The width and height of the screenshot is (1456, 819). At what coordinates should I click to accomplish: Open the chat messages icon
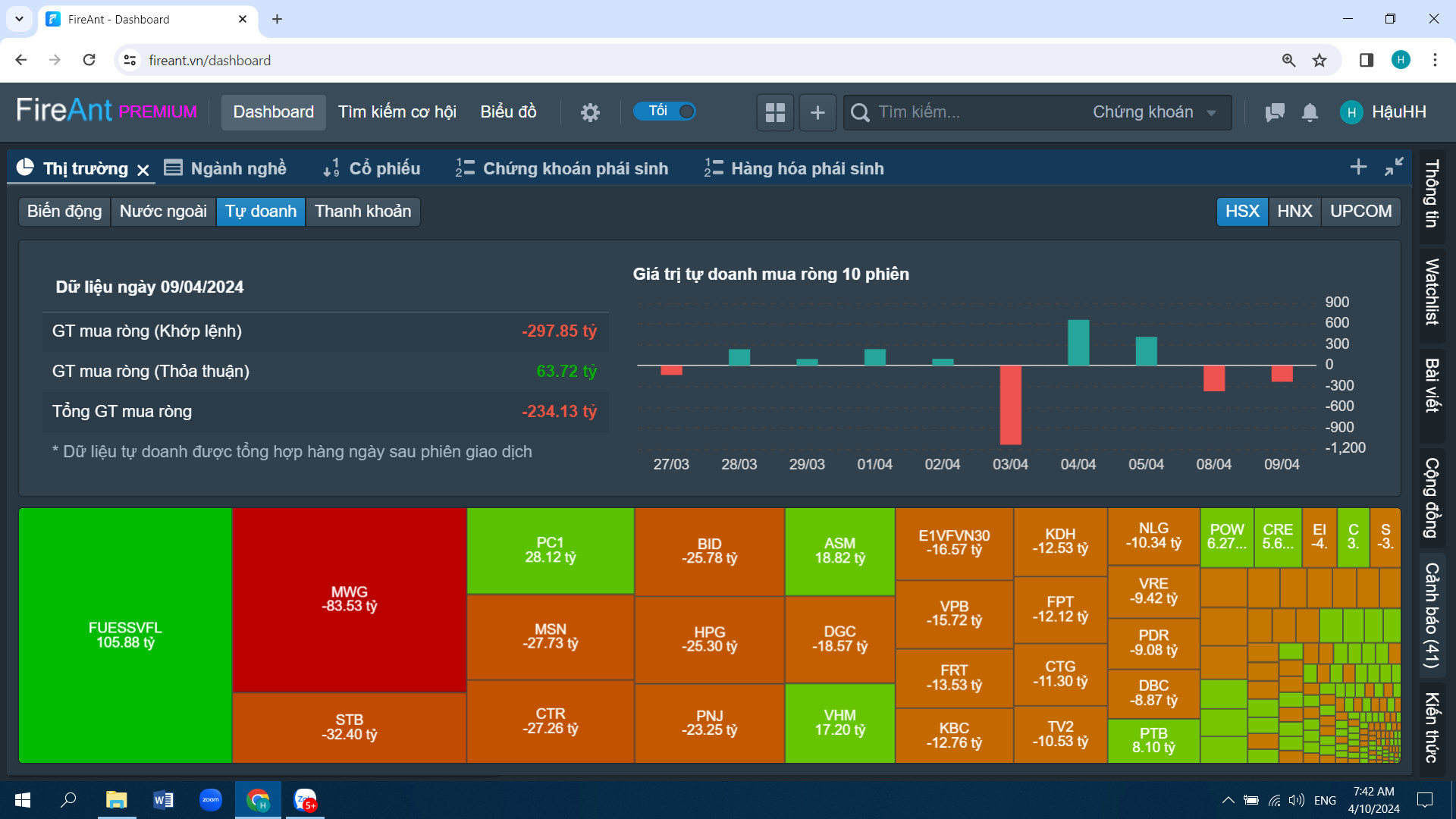1275,112
